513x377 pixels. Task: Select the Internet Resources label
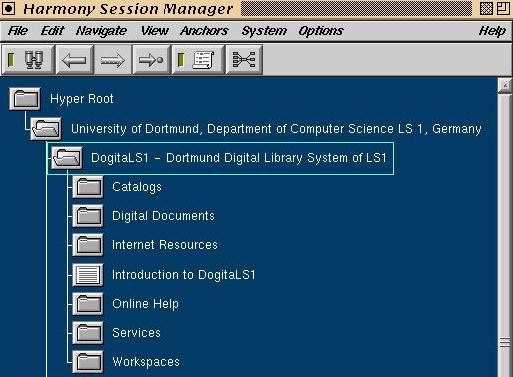tap(165, 245)
